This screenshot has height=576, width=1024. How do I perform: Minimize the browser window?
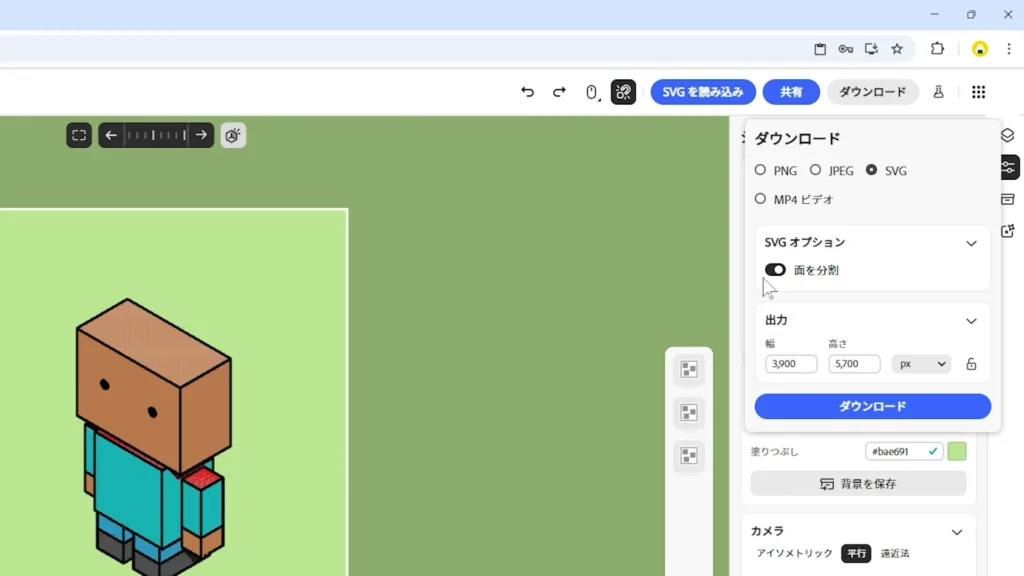(x=935, y=14)
